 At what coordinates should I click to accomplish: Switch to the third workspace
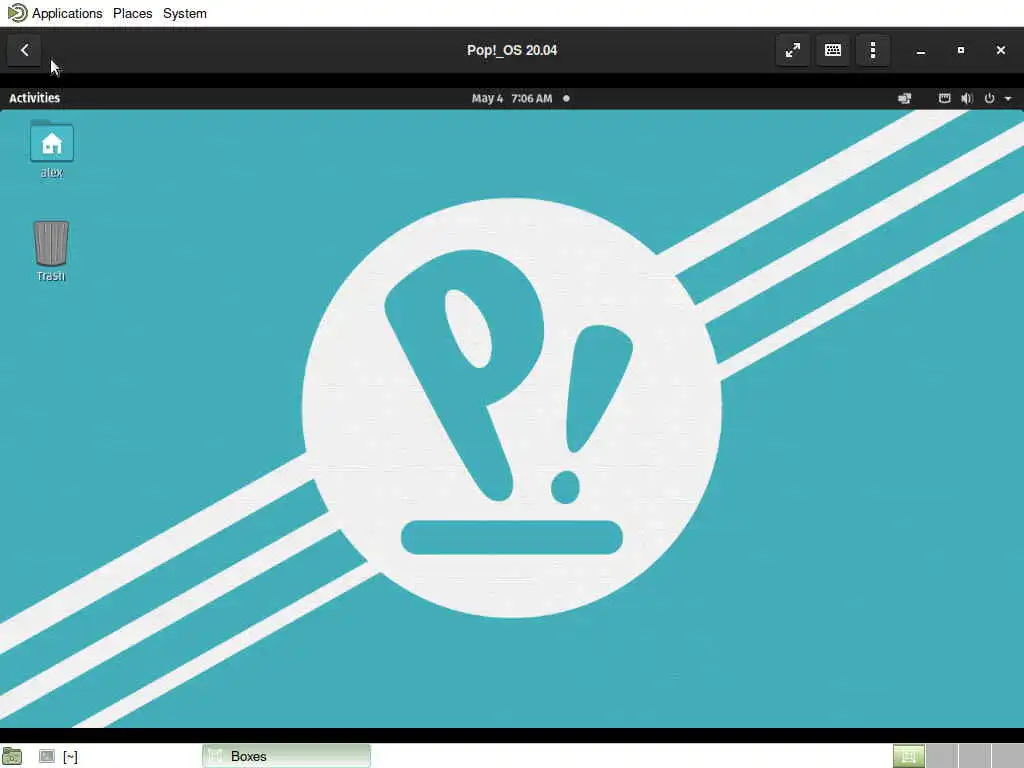974,756
